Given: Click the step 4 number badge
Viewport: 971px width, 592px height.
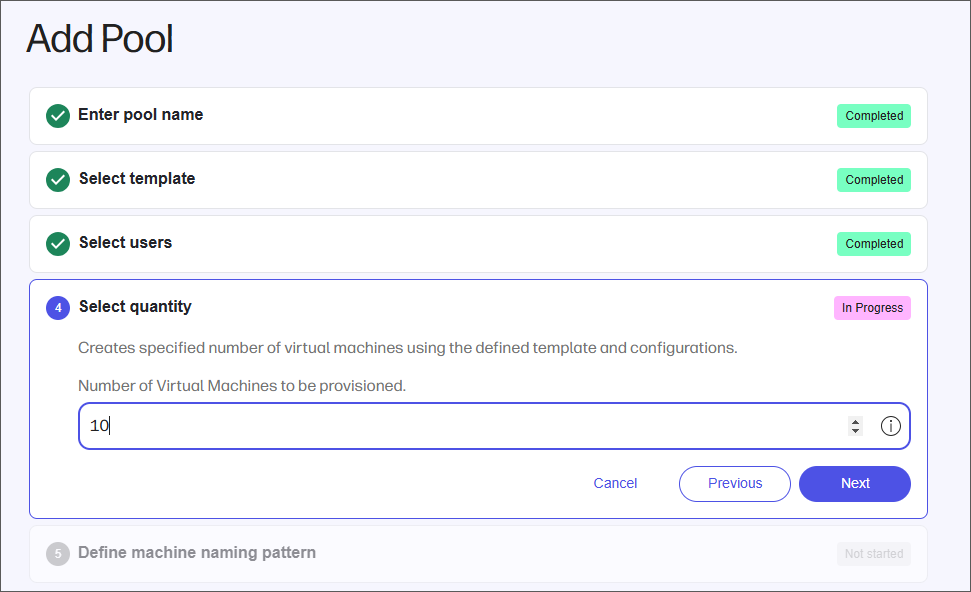Looking at the screenshot, I should click(x=58, y=308).
